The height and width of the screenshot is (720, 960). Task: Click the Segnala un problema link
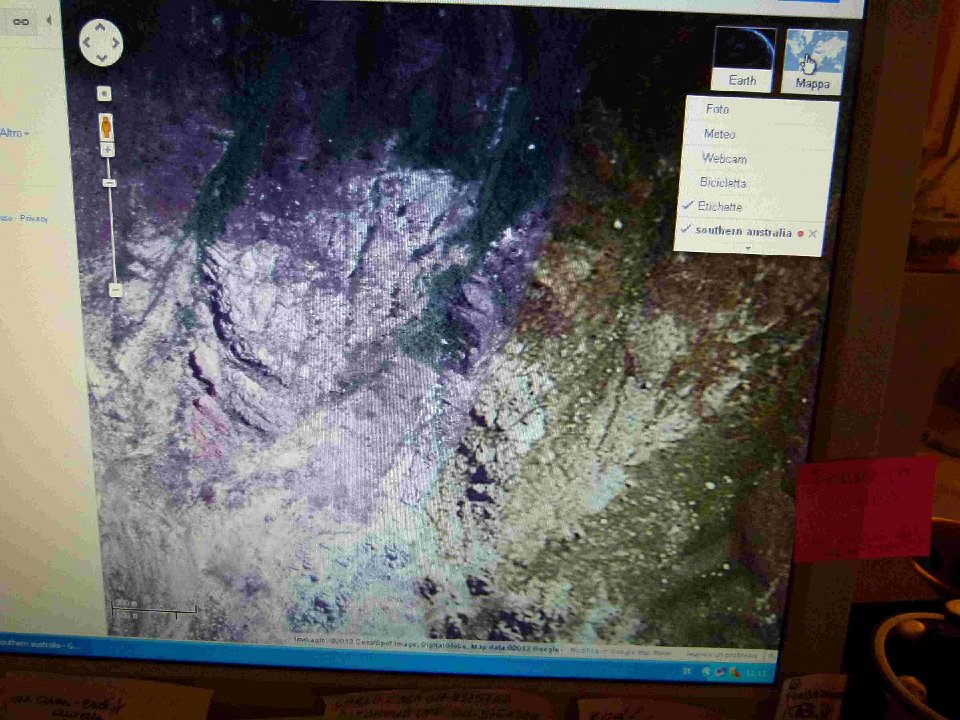click(722, 654)
